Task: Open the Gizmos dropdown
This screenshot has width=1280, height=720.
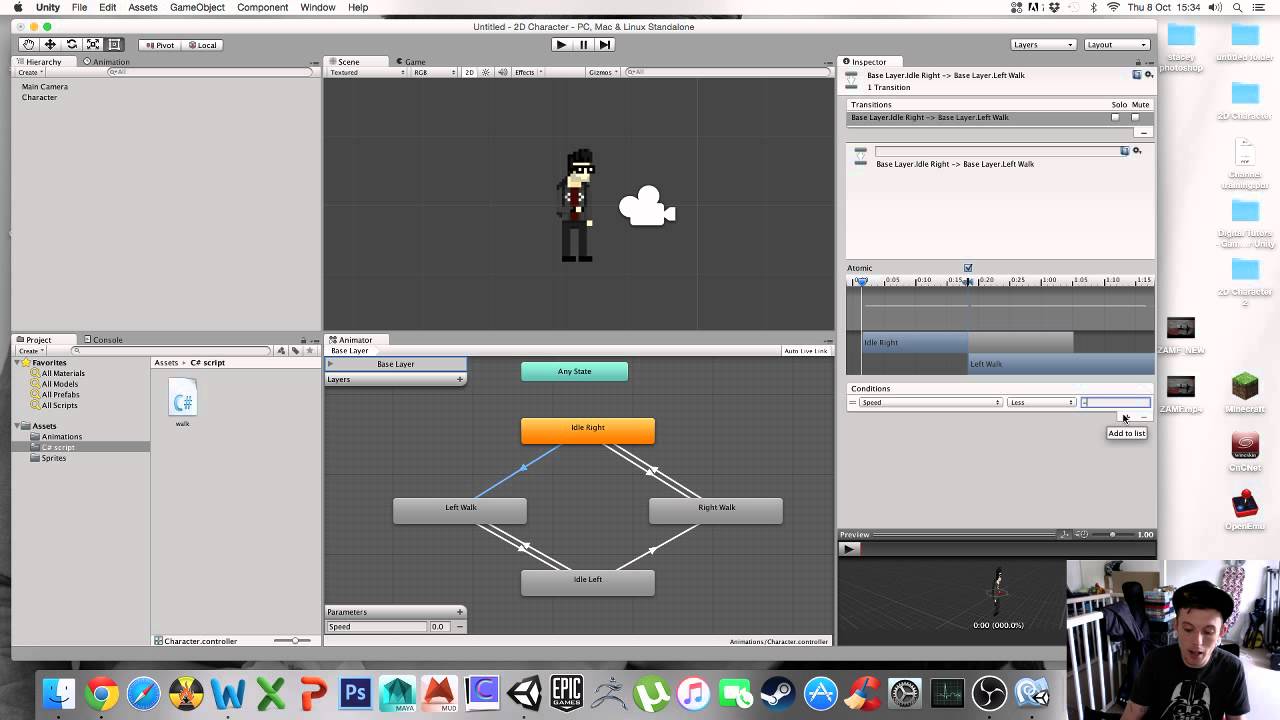Action: click(x=604, y=73)
